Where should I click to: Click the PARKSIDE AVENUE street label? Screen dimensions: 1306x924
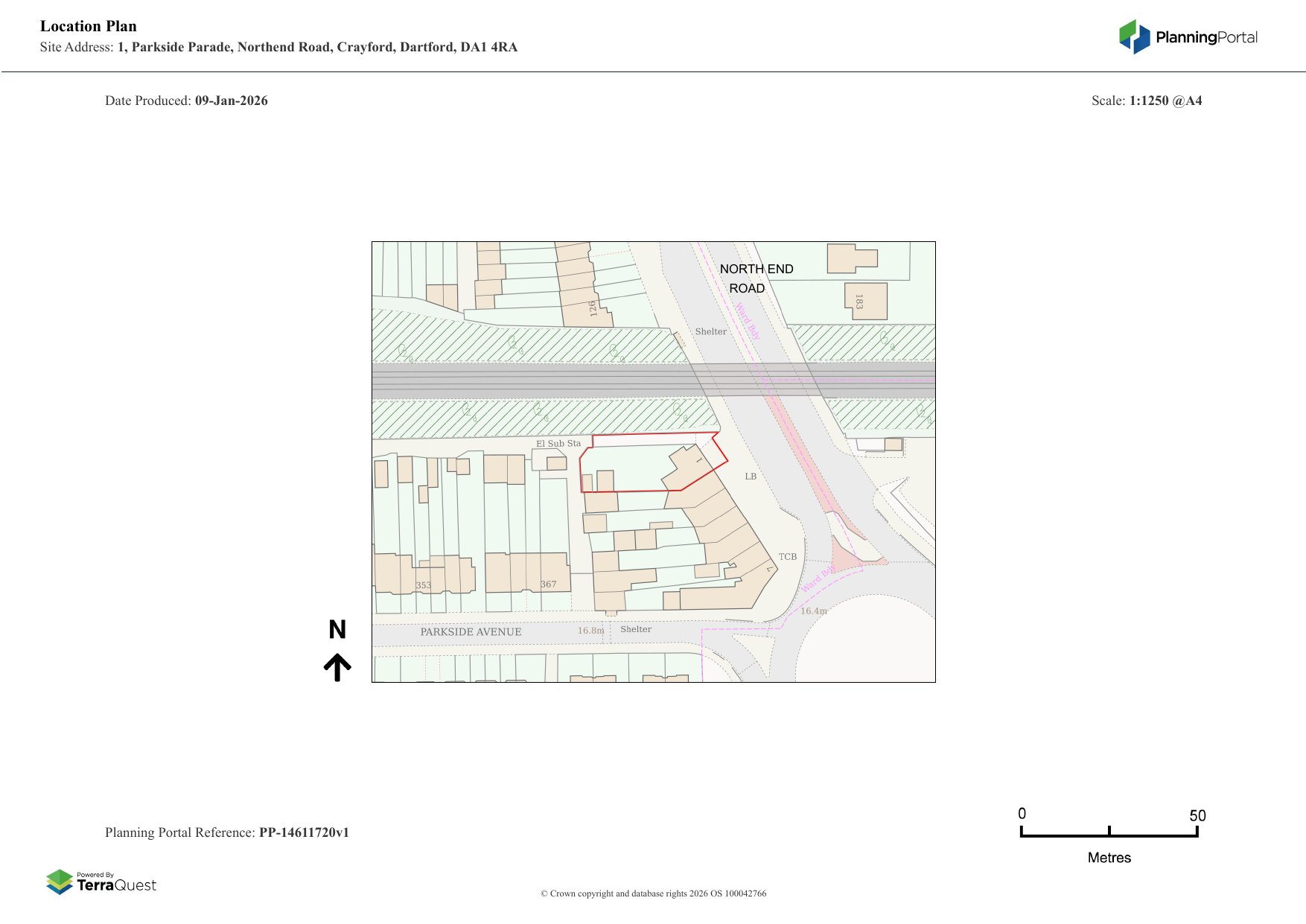[471, 632]
